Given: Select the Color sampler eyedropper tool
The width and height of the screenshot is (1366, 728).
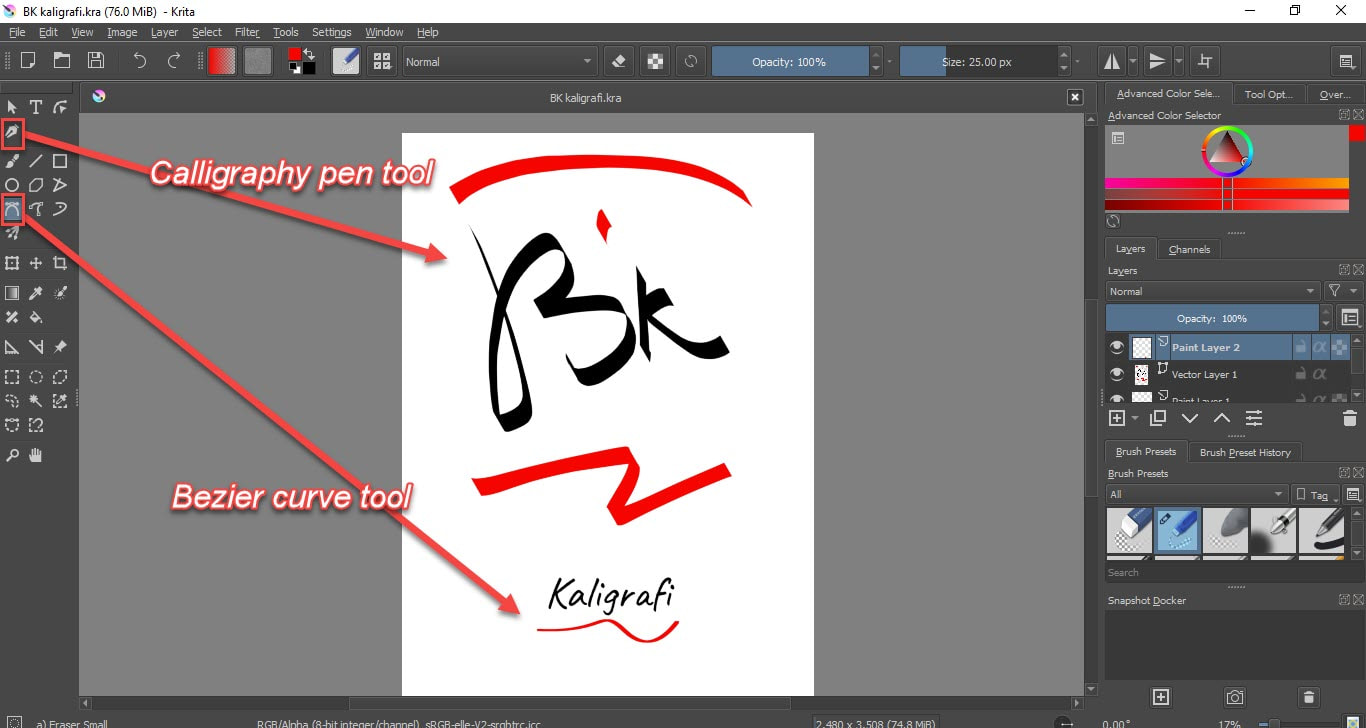Looking at the screenshot, I should tap(36, 293).
